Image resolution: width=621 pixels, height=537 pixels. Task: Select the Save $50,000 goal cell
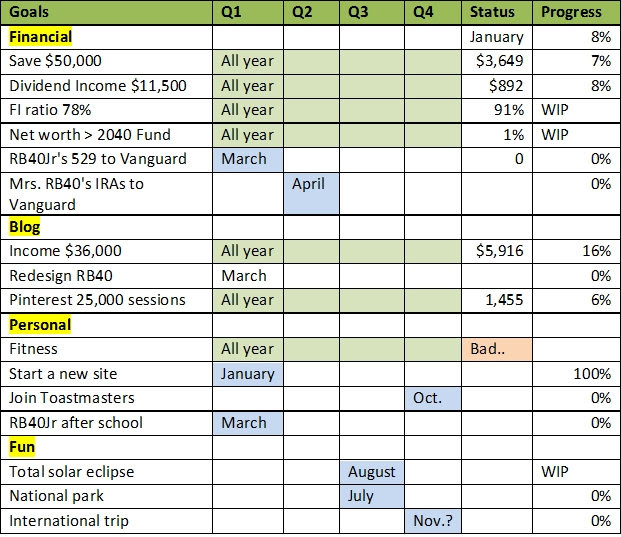pos(106,61)
